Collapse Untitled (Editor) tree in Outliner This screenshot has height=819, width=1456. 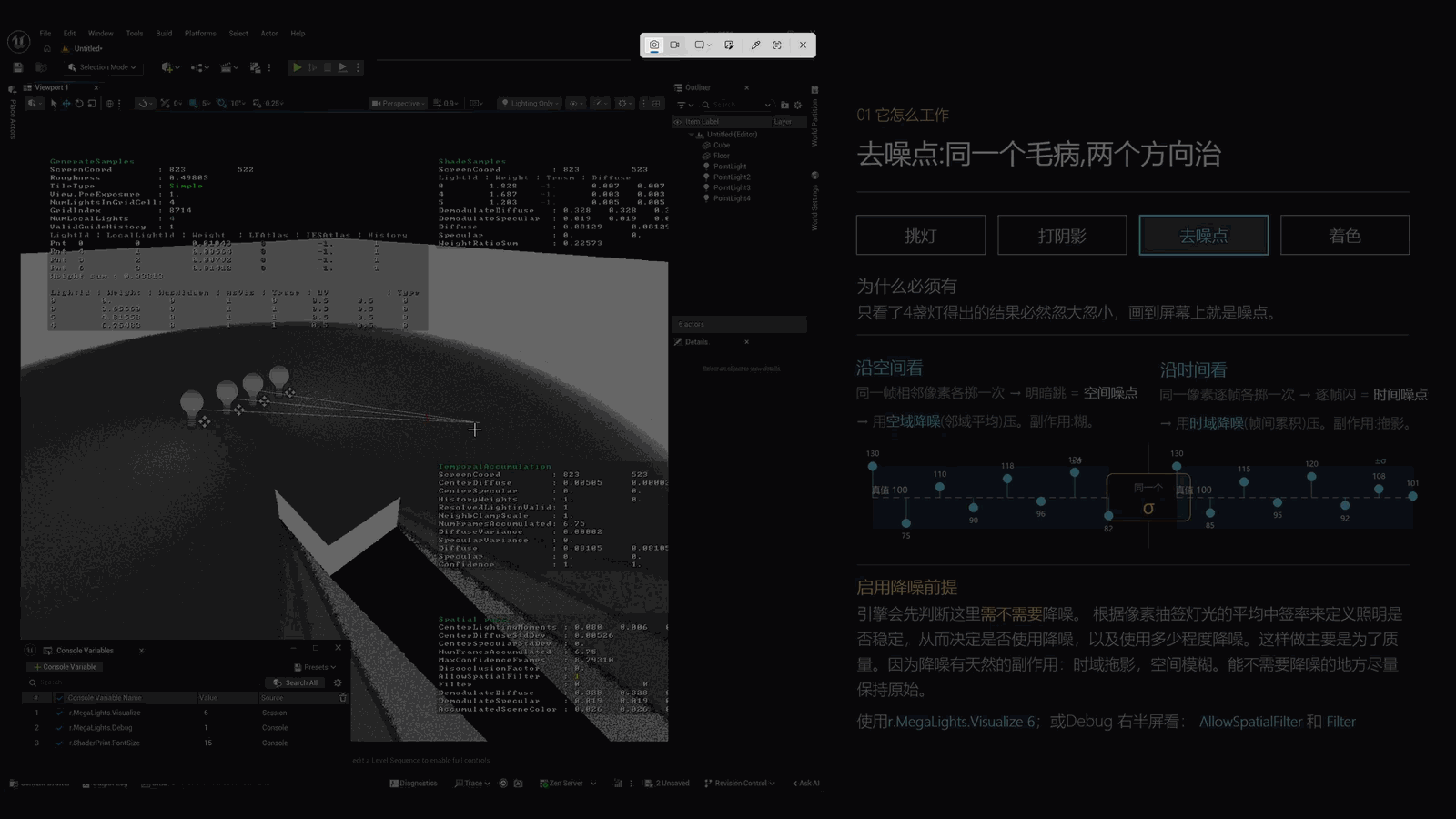pos(691,135)
